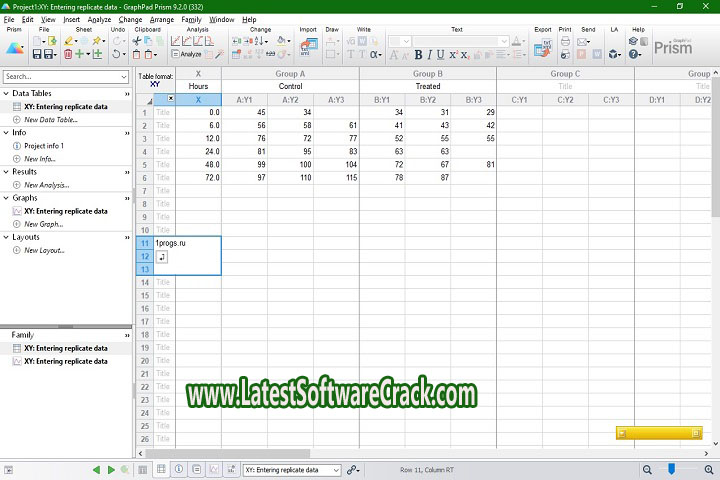720x480 pixels.
Task: Click the red Delete sheet icon
Action: (x=68, y=54)
